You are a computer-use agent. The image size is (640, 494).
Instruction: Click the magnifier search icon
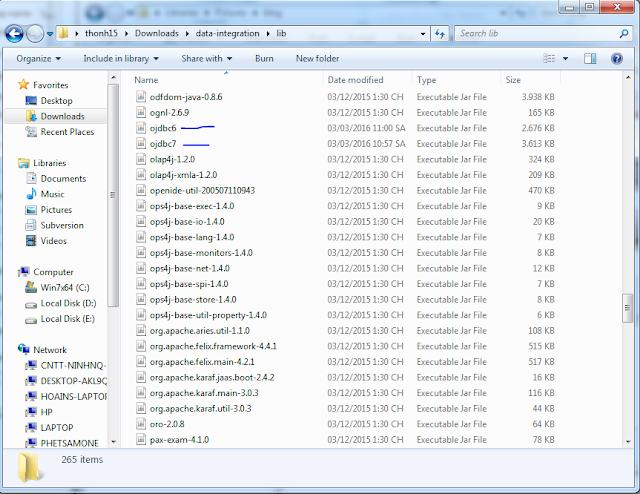624,33
